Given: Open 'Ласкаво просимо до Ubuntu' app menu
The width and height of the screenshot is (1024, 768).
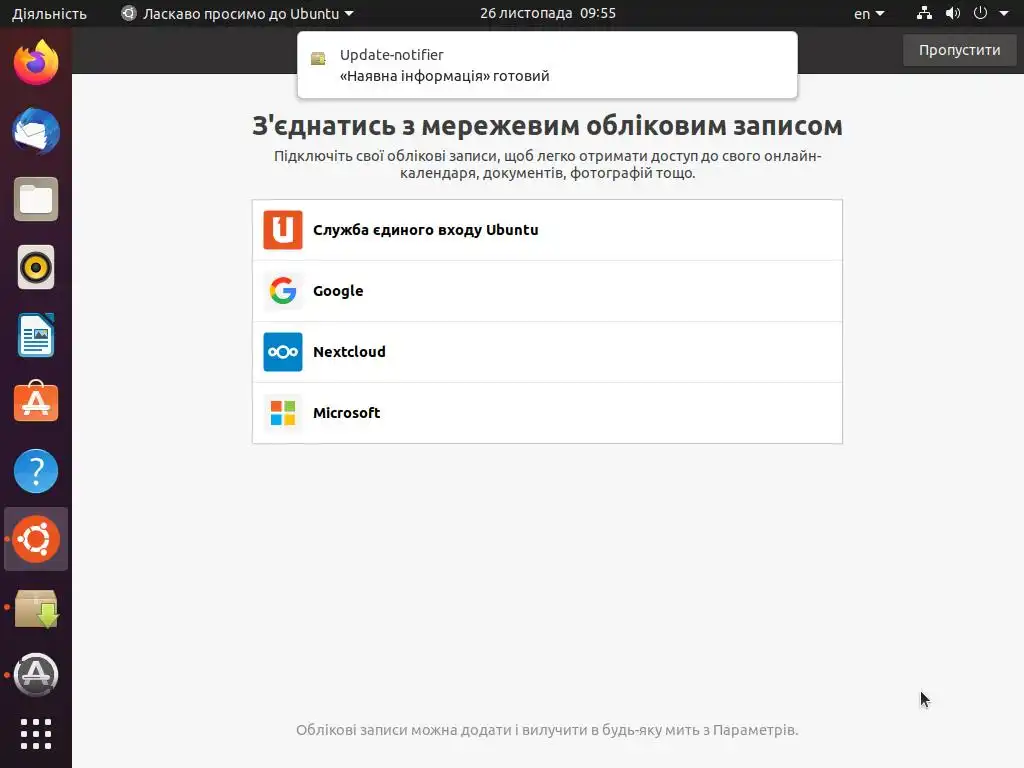Looking at the screenshot, I should (238, 14).
